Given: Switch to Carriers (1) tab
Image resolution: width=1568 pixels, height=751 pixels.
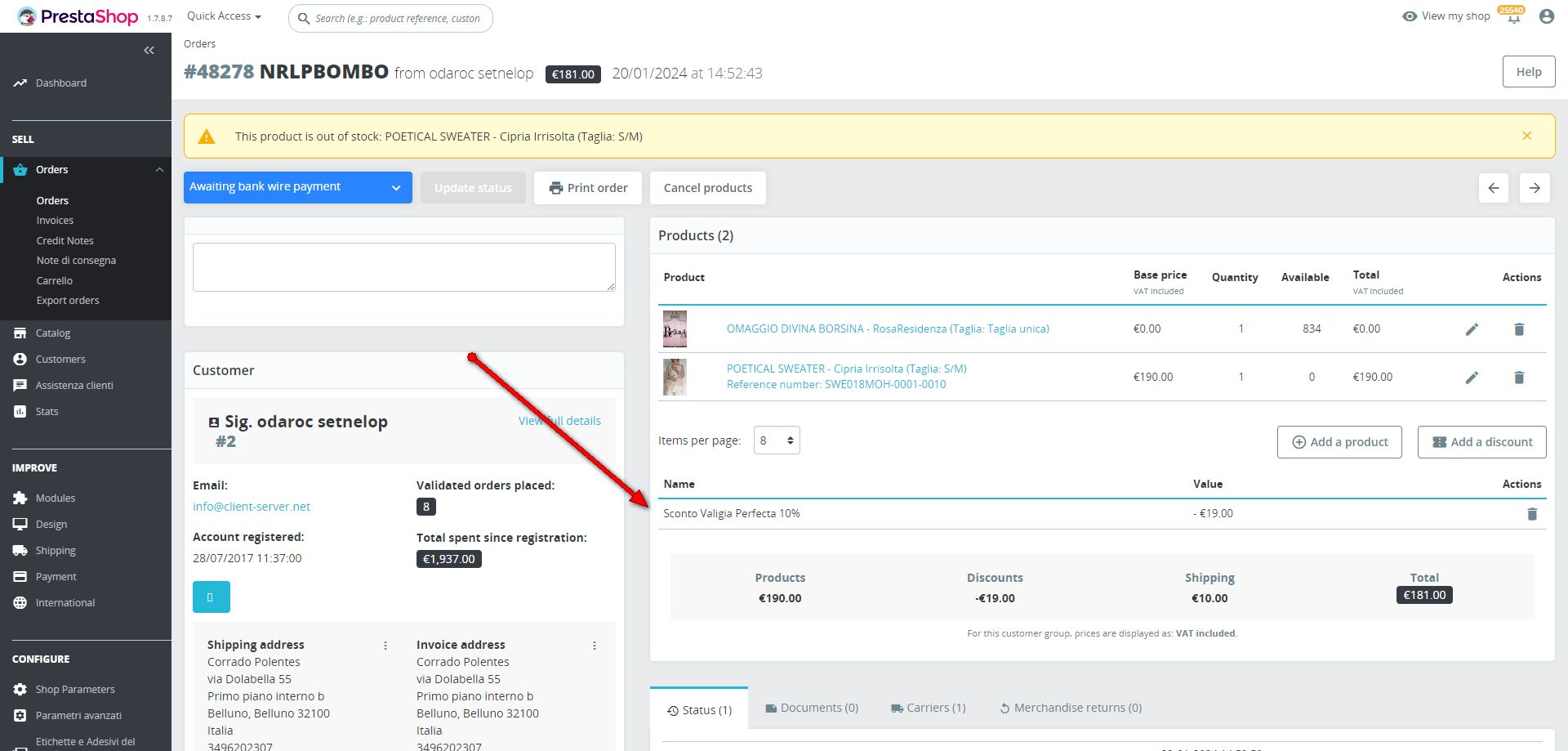Looking at the screenshot, I should [928, 708].
